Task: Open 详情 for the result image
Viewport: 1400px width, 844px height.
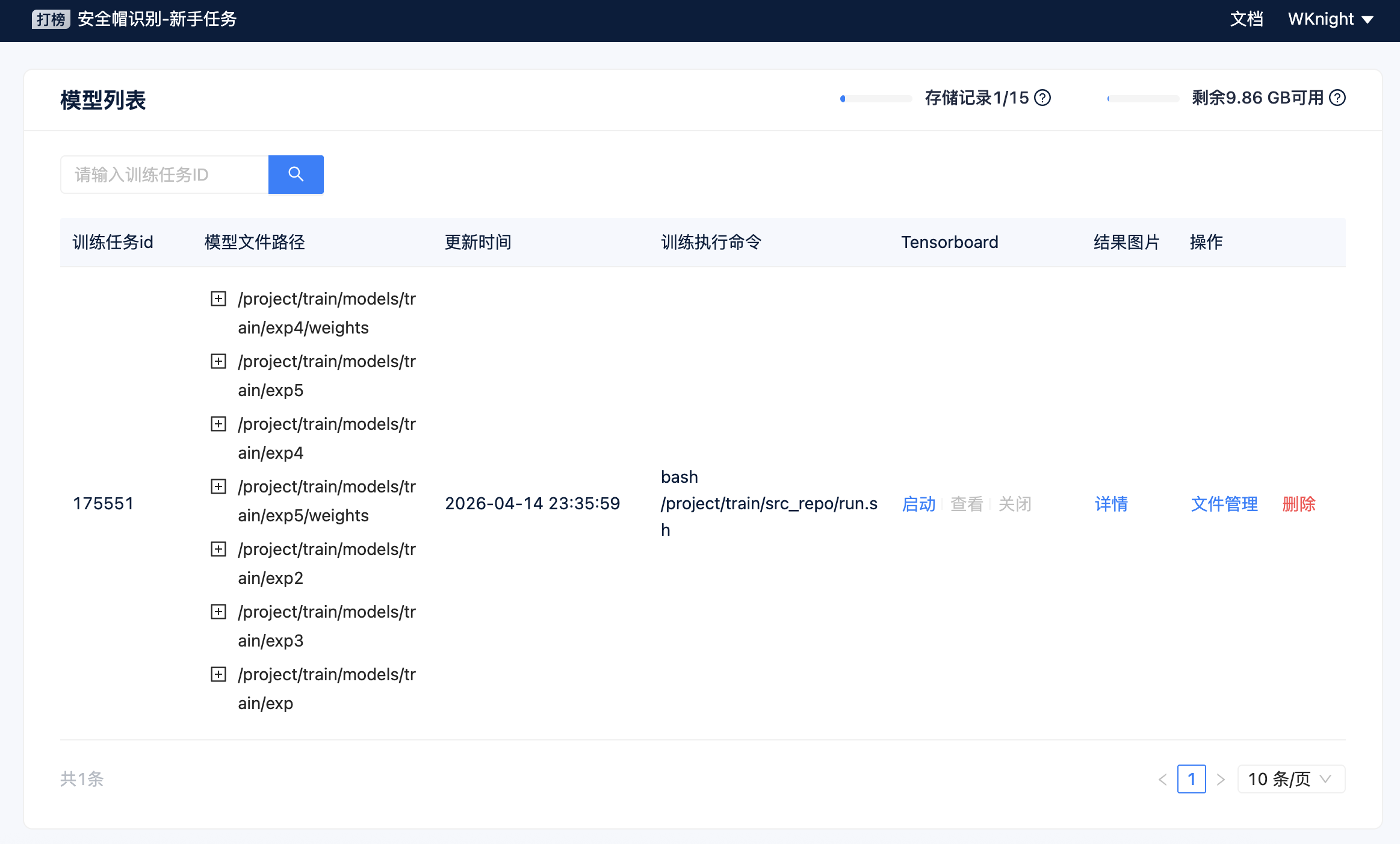Action: (x=1110, y=504)
